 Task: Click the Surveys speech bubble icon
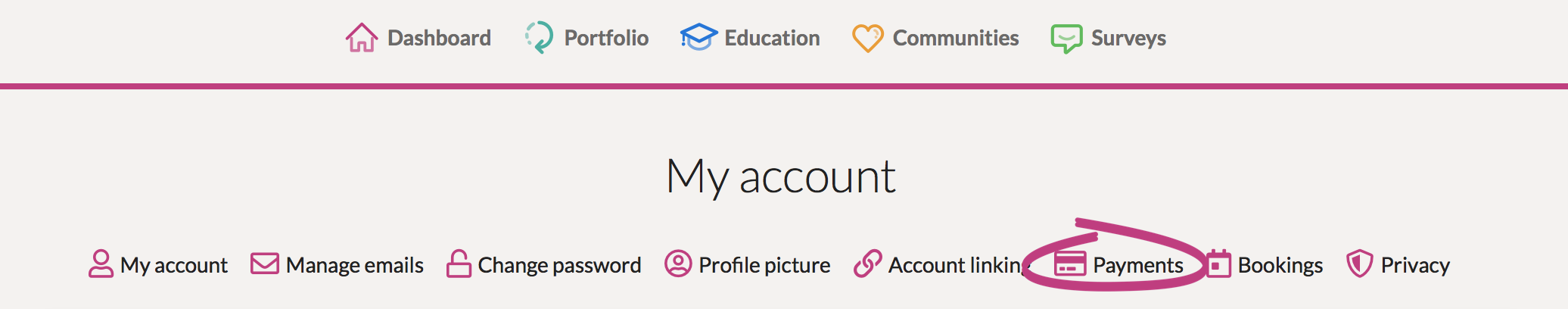click(x=1066, y=38)
